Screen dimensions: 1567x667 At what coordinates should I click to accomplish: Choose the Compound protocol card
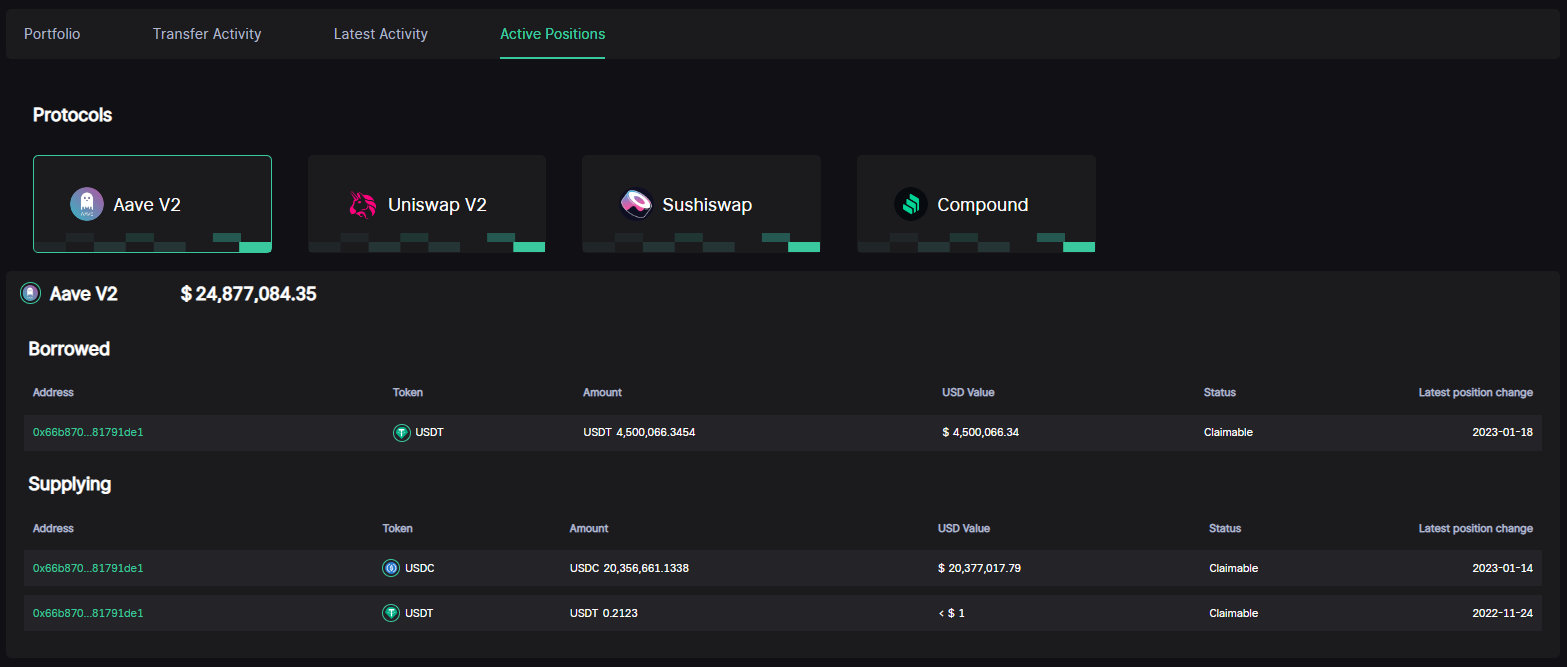tap(976, 204)
